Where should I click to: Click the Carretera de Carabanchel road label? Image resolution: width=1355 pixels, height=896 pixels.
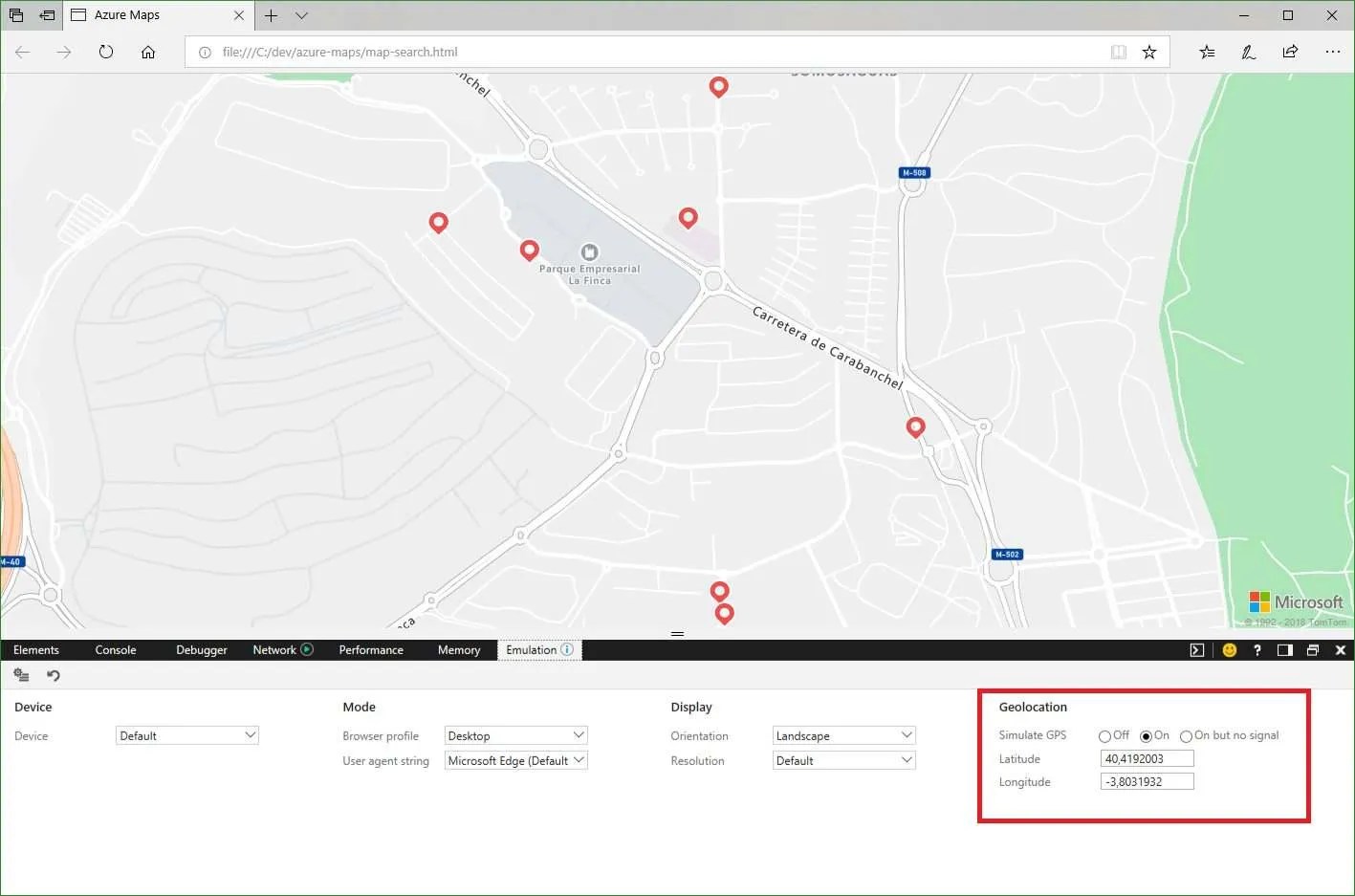(827, 347)
